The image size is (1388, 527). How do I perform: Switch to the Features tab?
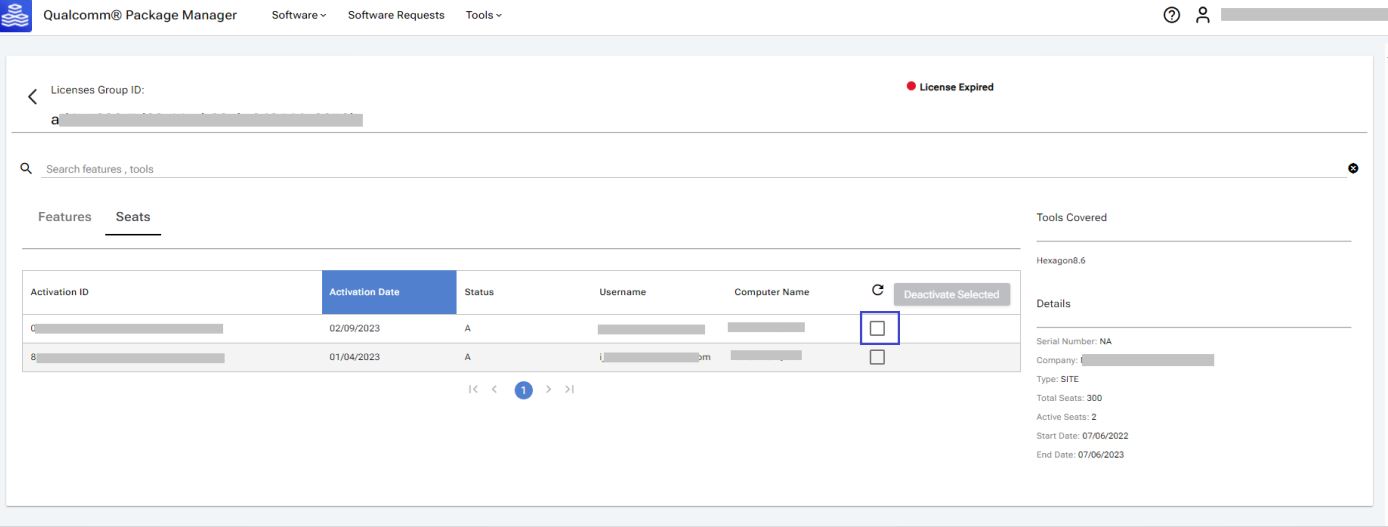64,217
